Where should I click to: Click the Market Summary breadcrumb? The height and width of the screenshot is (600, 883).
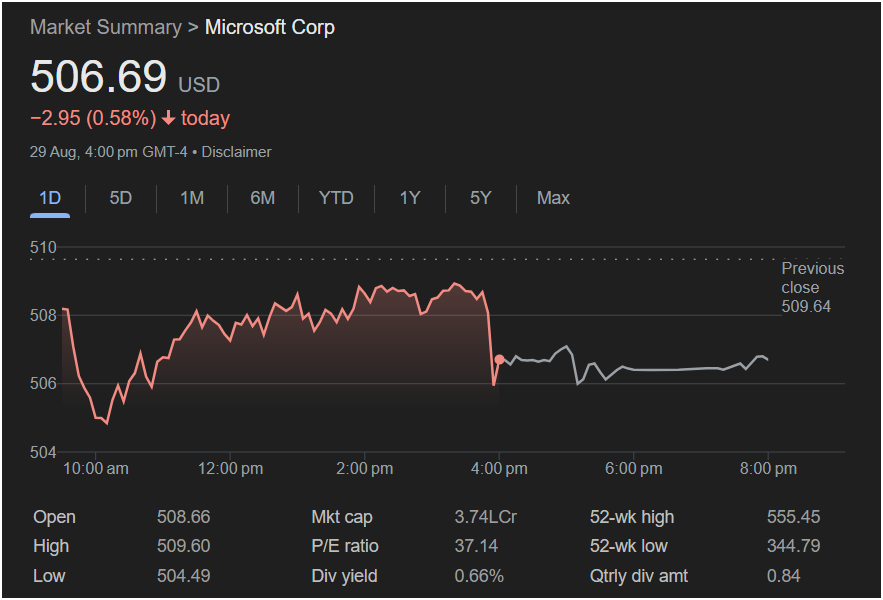(106, 27)
